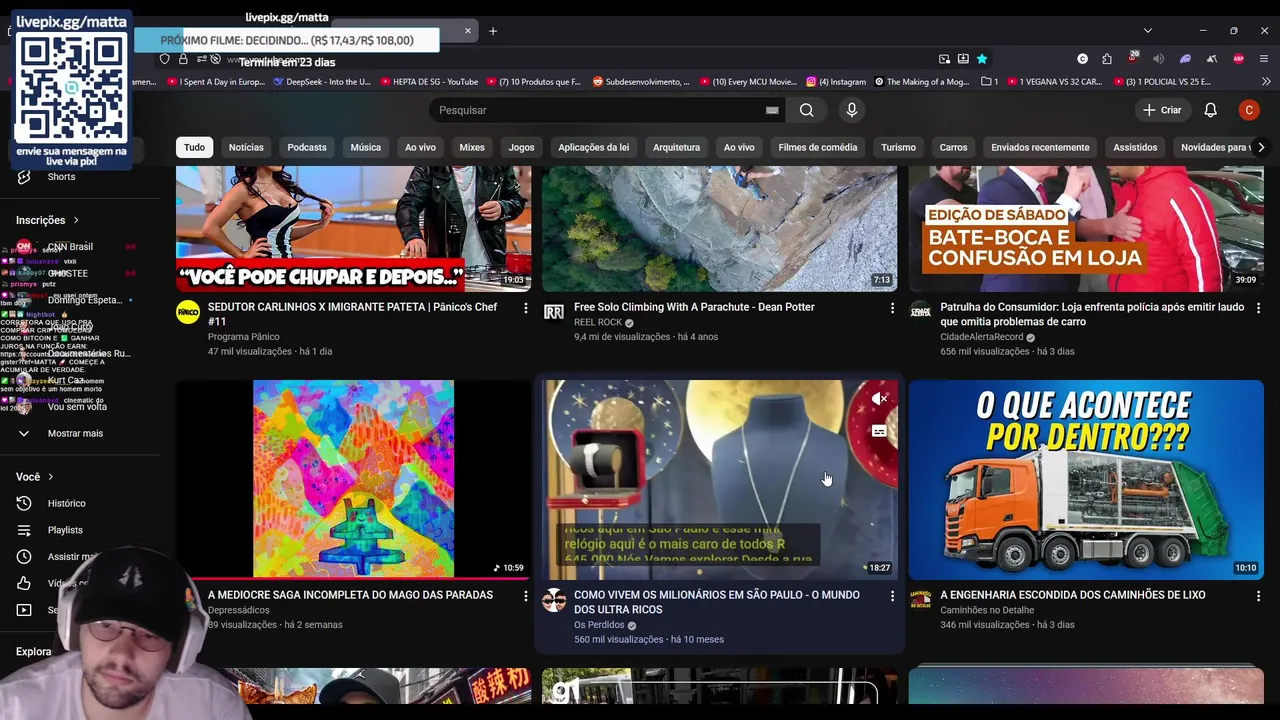Open Shorts from the sidebar
The width and height of the screenshot is (1280, 720).
click(61, 177)
